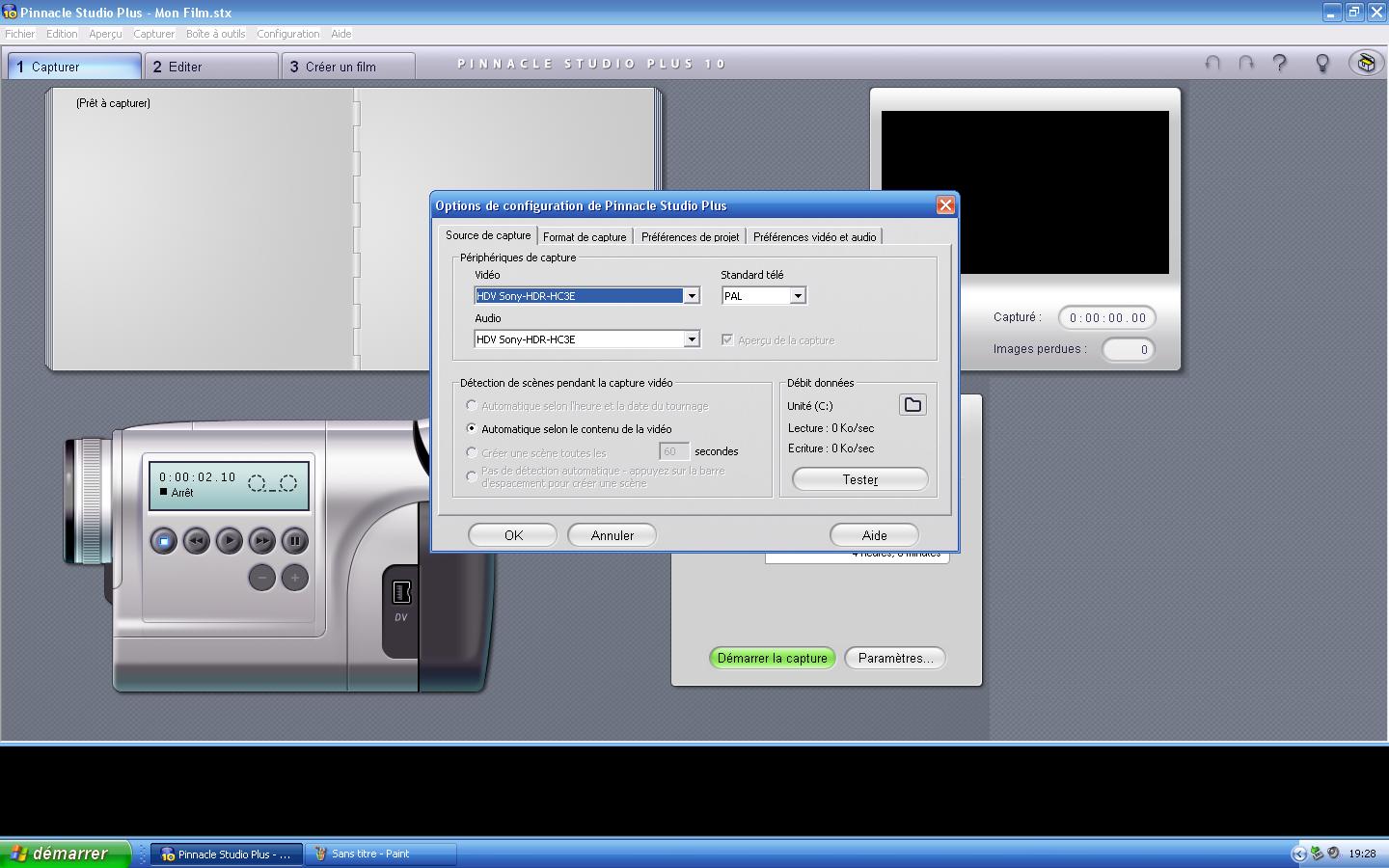Image resolution: width=1389 pixels, height=868 pixels.
Task: Click the Aide button in the dialog
Action: click(x=875, y=535)
